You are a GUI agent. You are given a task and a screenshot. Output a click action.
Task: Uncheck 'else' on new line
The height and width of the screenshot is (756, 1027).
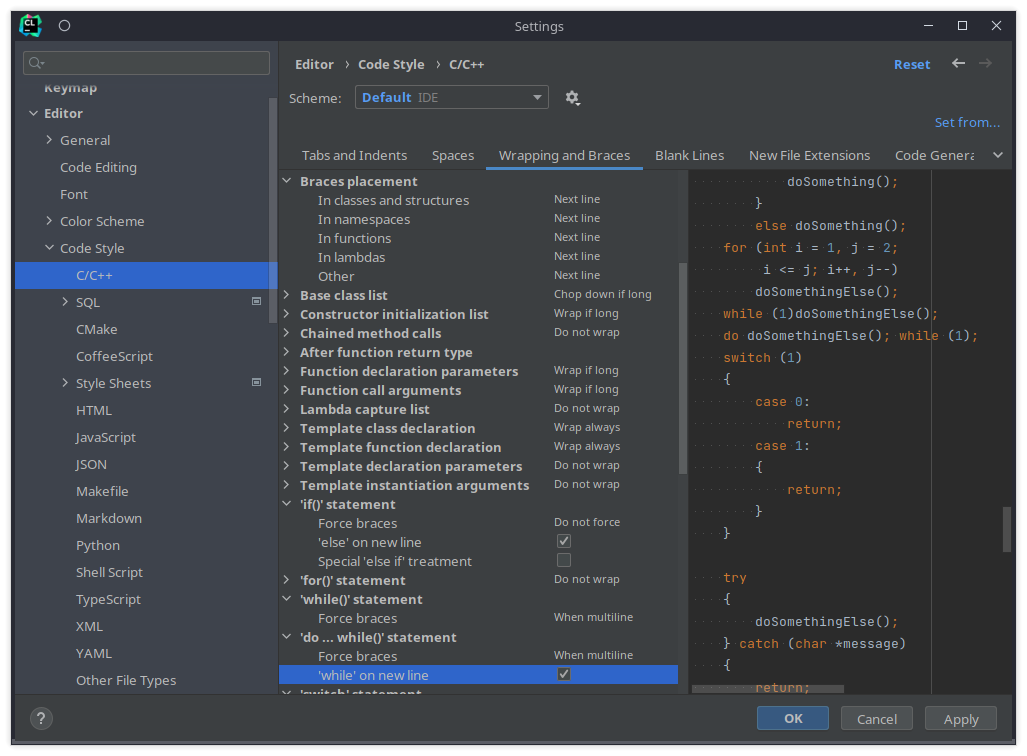click(x=563, y=540)
